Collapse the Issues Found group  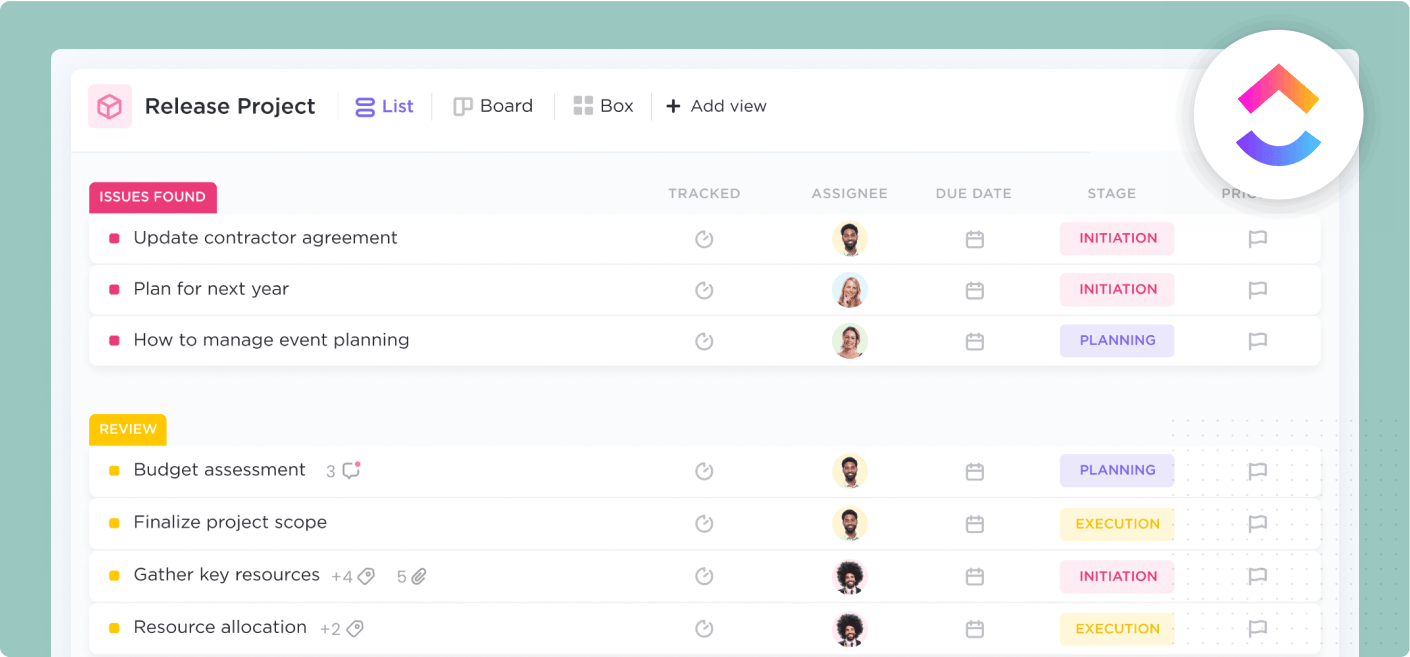pyautogui.click(x=152, y=197)
